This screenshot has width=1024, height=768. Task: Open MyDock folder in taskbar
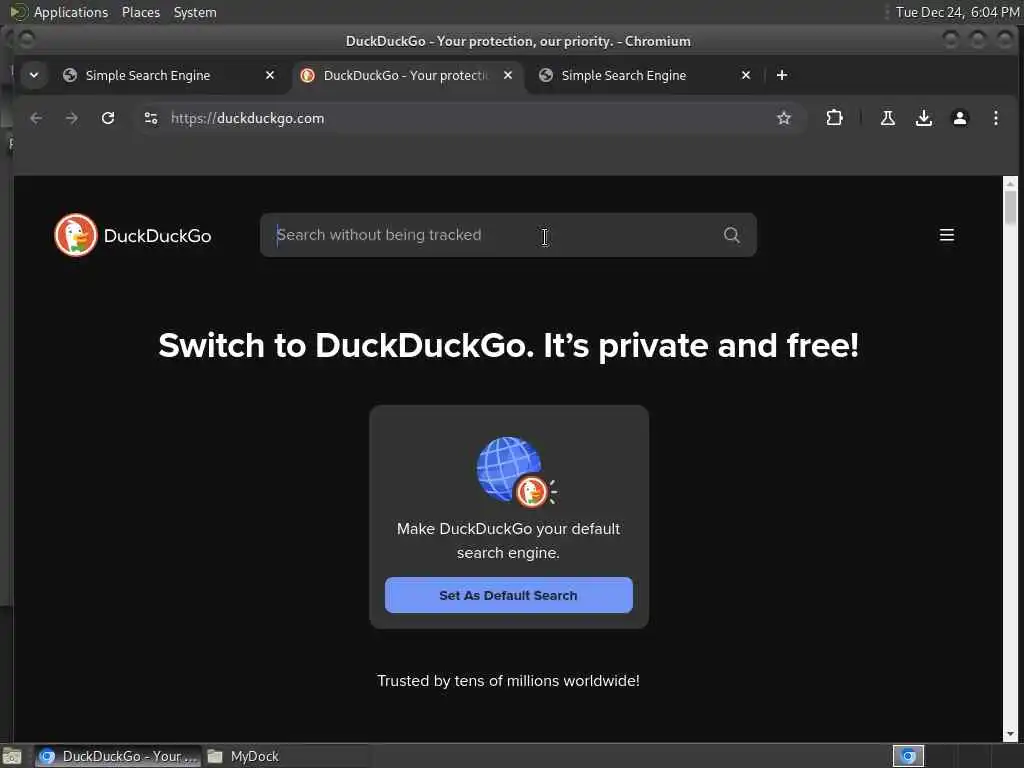coord(243,756)
